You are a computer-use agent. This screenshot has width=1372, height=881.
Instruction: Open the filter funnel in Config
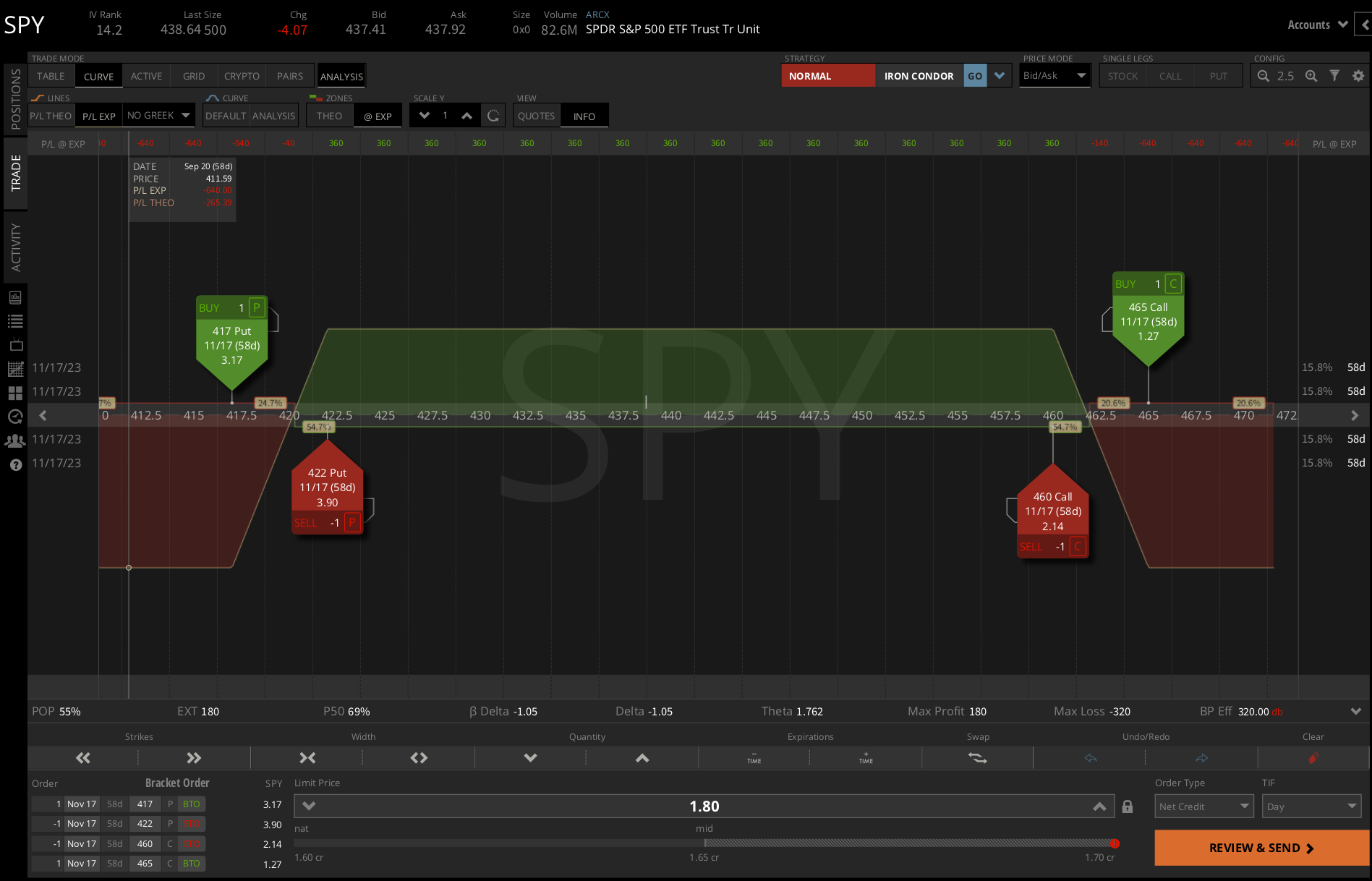click(1334, 76)
